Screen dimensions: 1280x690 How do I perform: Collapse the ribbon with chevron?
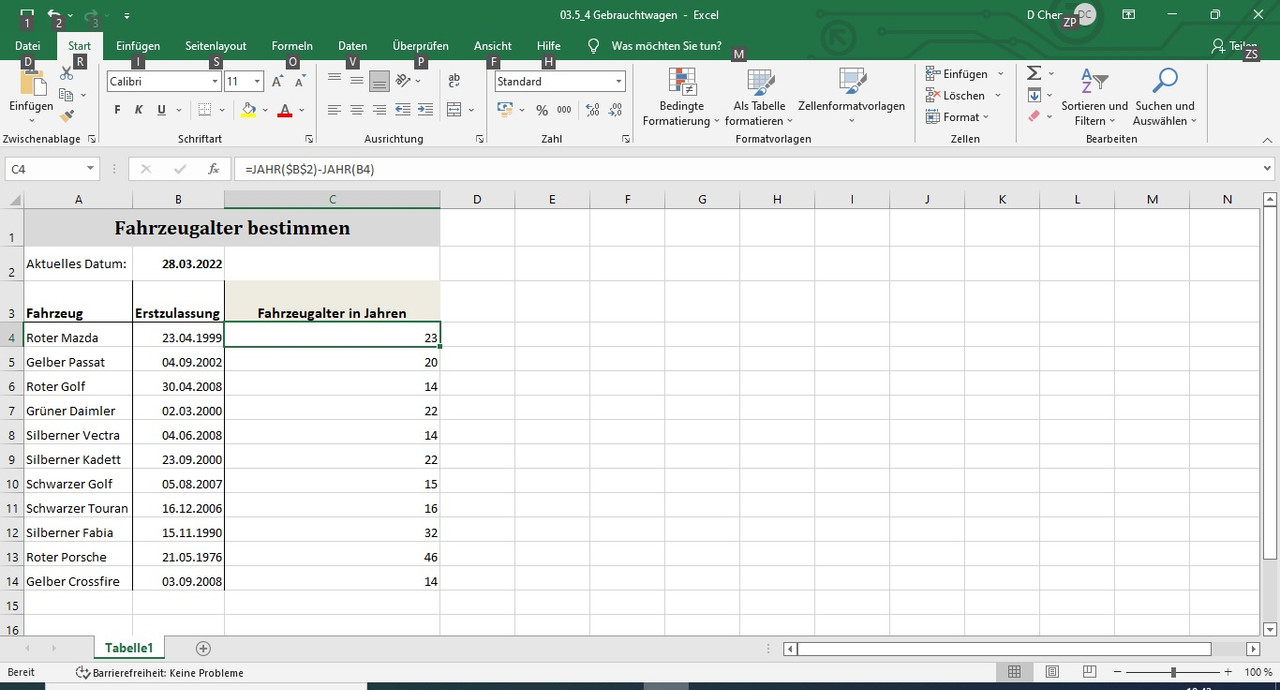(x=1267, y=139)
